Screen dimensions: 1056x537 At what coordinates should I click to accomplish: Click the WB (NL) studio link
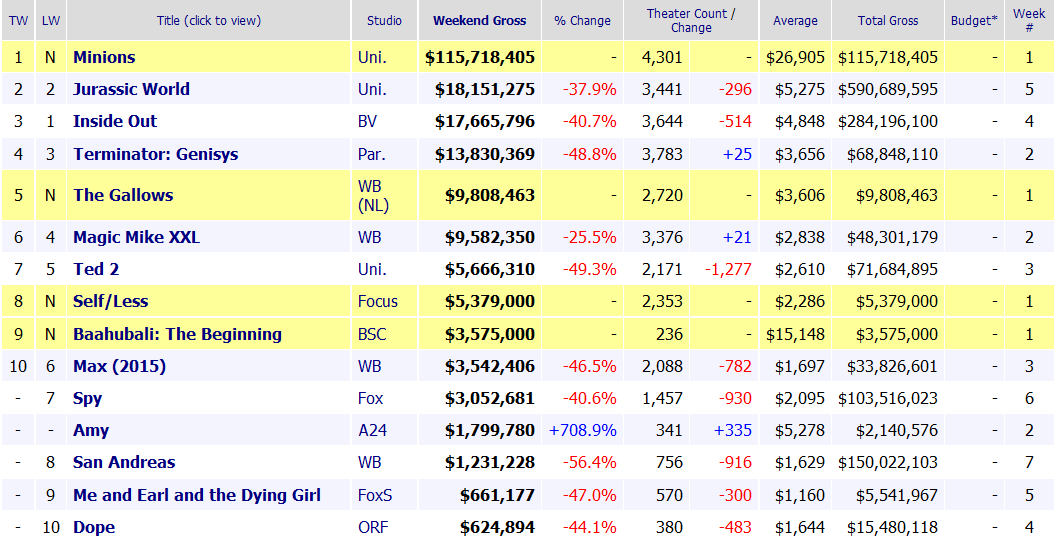point(374,195)
